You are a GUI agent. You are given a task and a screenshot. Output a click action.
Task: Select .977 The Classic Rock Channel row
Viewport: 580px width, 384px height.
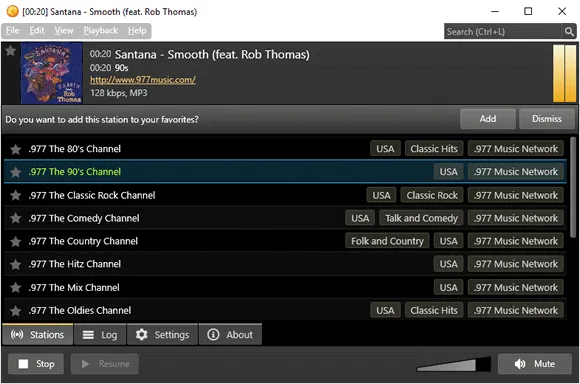click(285, 195)
